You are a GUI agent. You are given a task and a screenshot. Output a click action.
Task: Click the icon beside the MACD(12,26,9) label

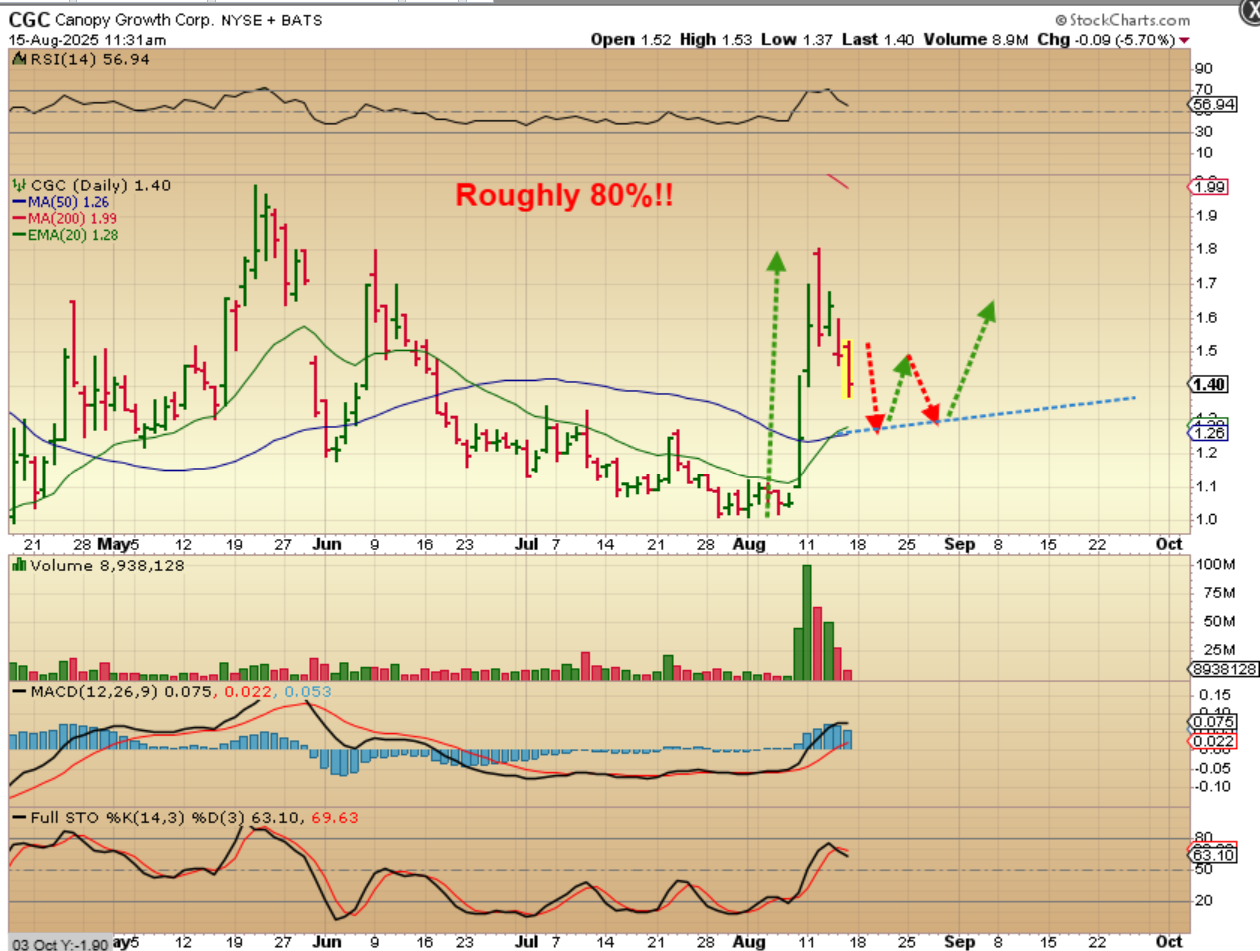[17, 692]
